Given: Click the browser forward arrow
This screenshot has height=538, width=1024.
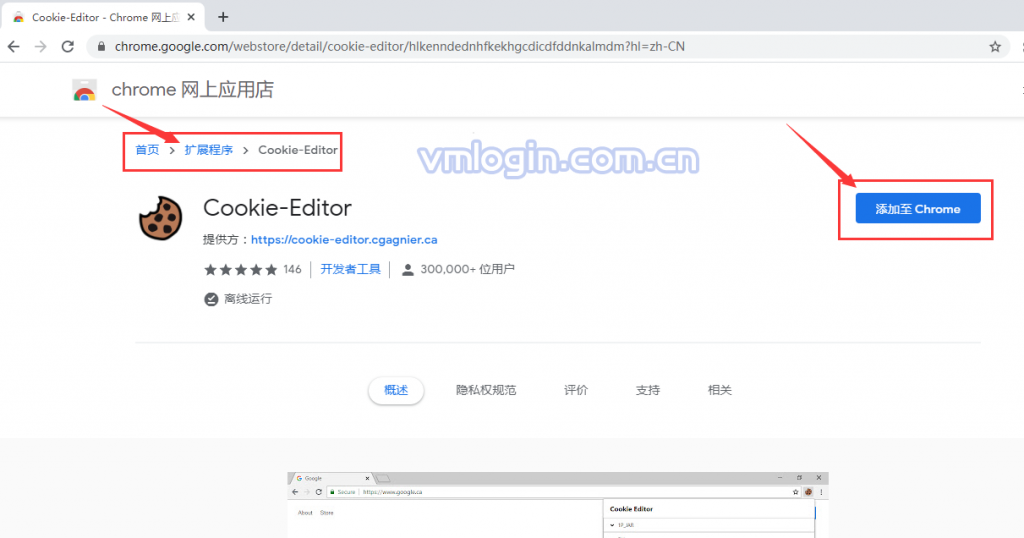Looking at the screenshot, I should coord(40,46).
